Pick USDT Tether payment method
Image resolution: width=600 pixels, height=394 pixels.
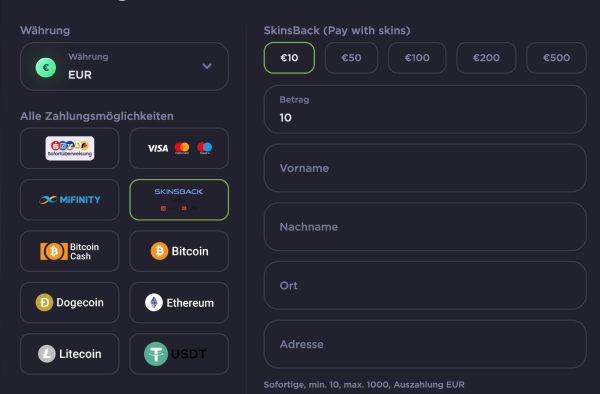(x=179, y=354)
